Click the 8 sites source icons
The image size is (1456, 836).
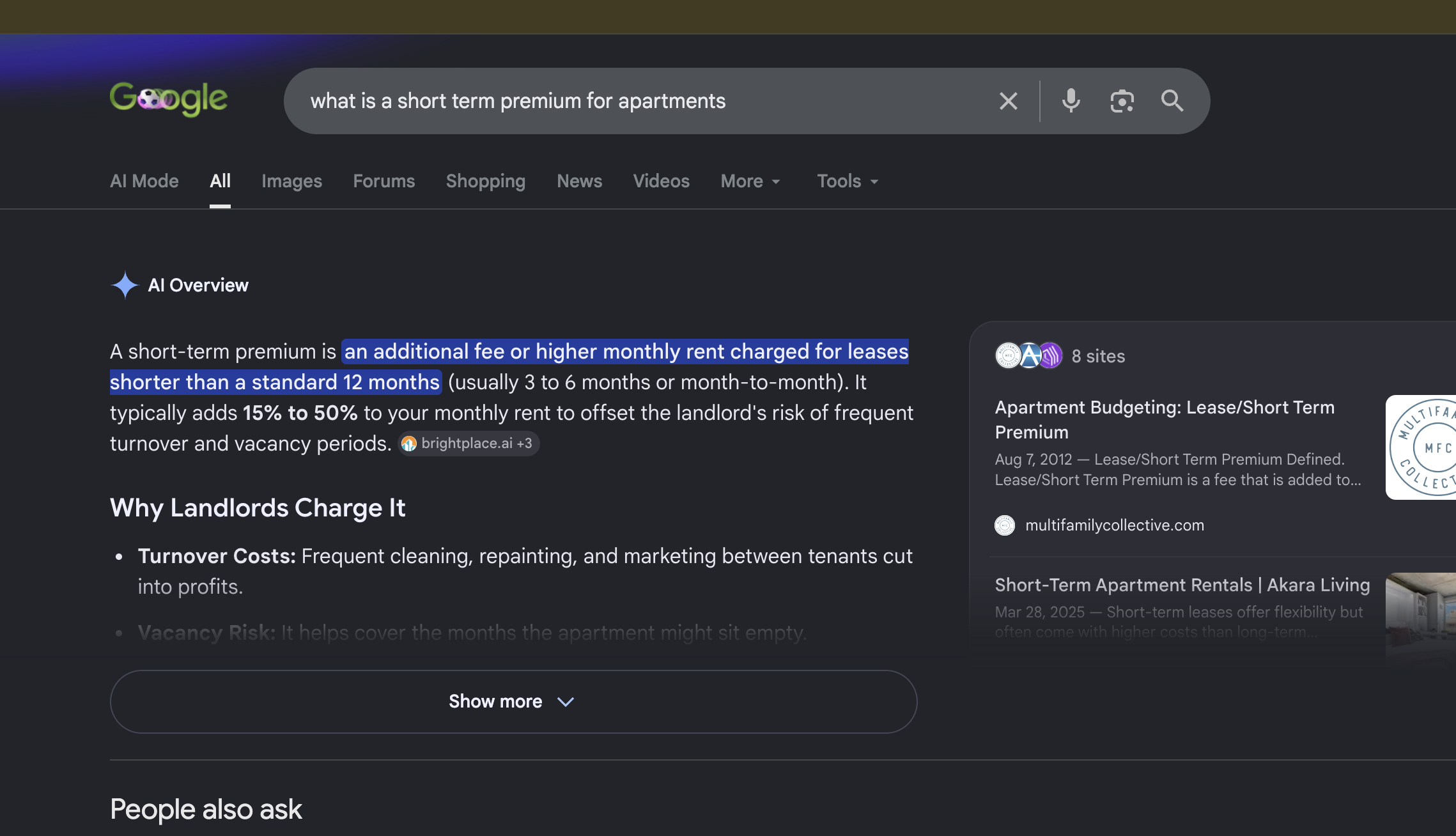pyautogui.click(x=1028, y=356)
